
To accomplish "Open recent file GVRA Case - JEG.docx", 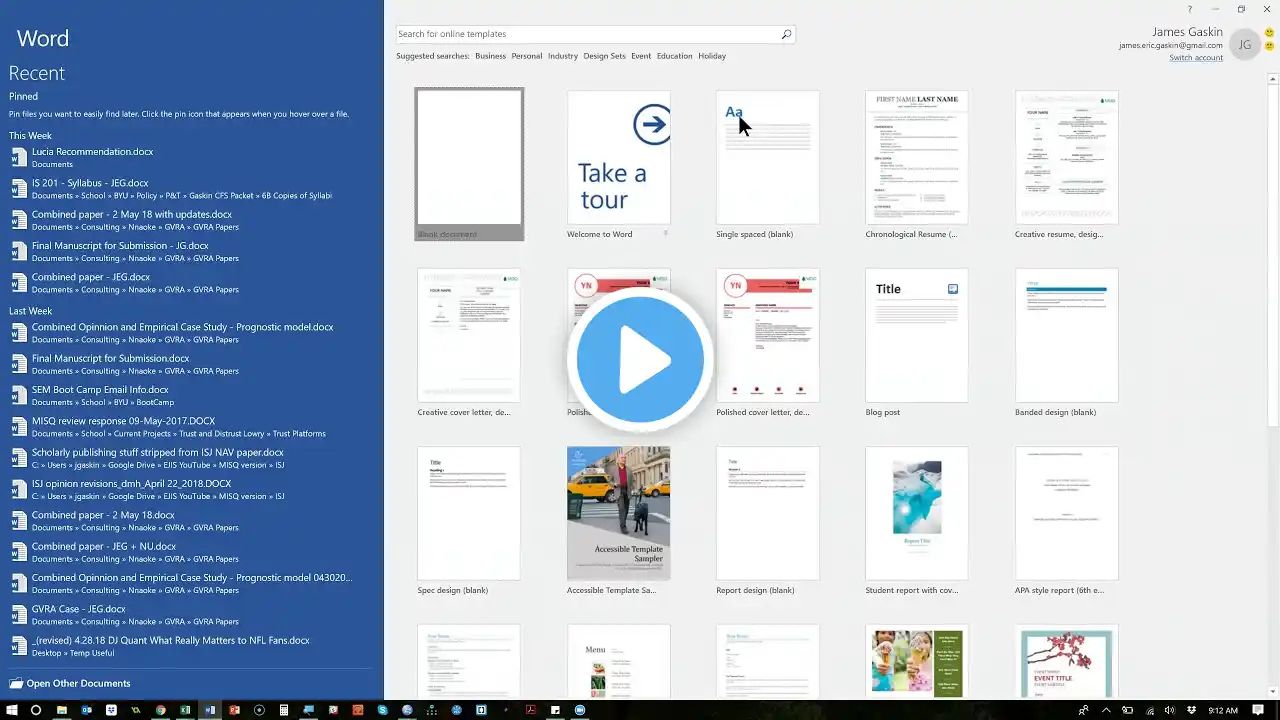I will coord(78,609).
